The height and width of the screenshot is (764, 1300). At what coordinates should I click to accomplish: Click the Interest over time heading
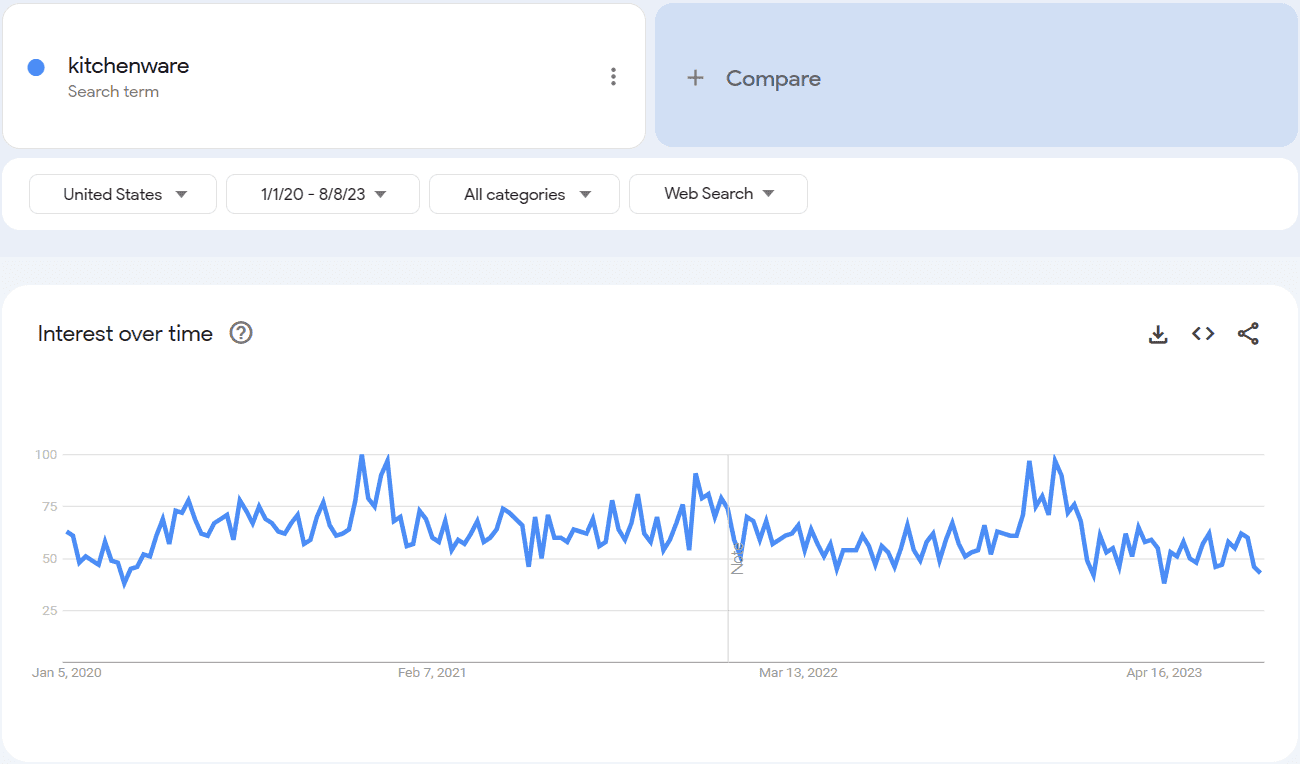click(125, 334)
